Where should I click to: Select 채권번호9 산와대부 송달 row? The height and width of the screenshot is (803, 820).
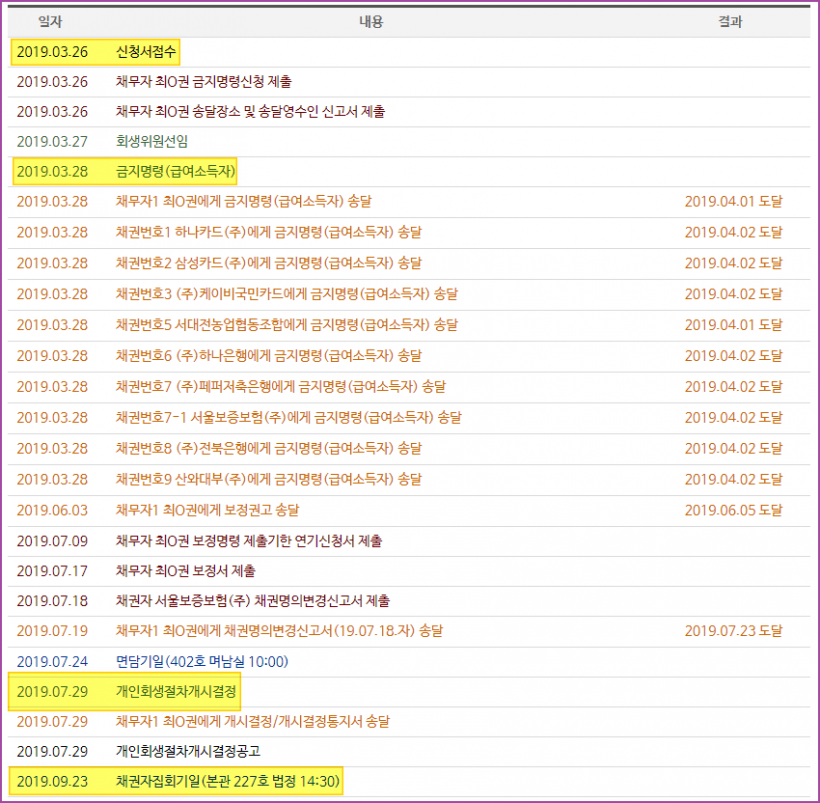tap(409, 479)
